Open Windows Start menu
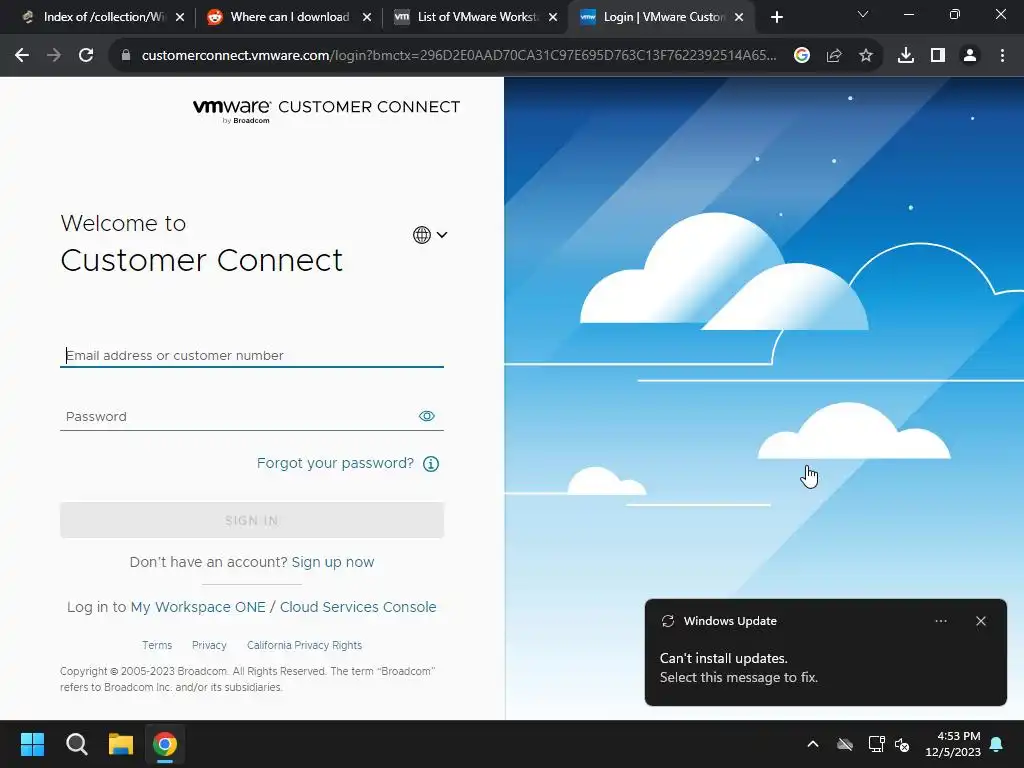Viewport: 1024px width, 768px height. pyautogui.click(x=32, y=744)
